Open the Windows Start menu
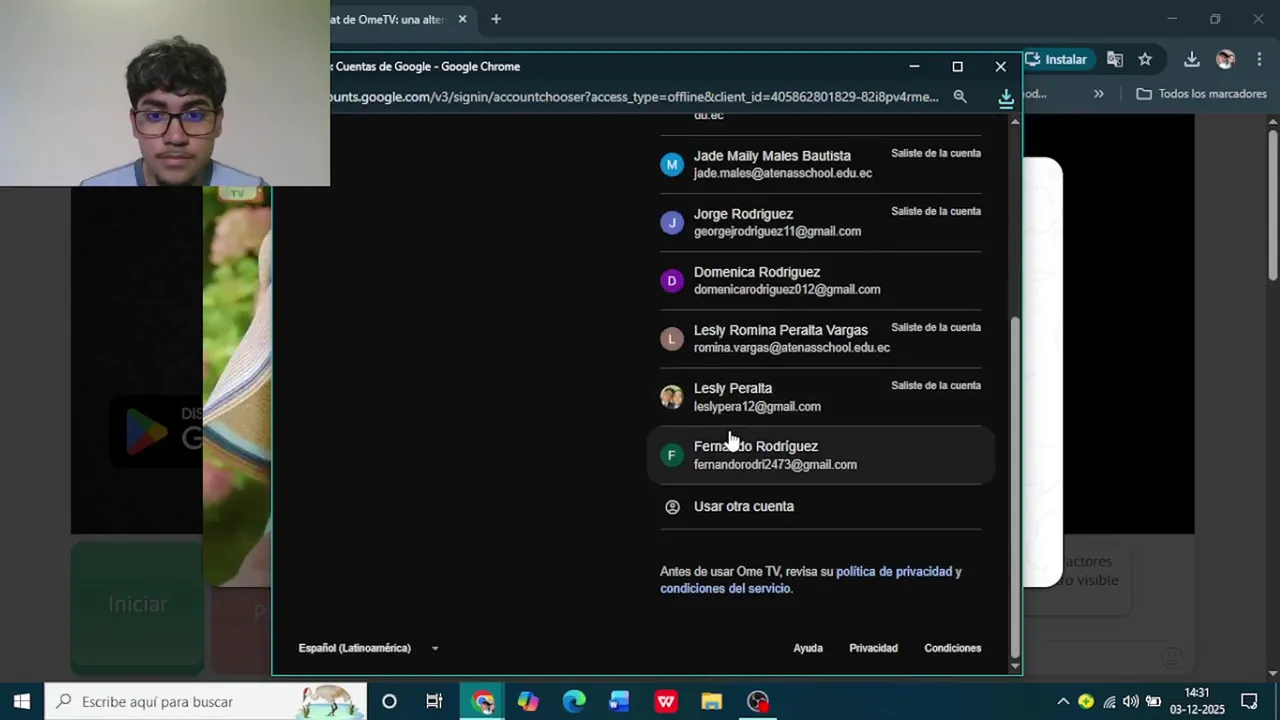The width and height of the screenshot is (1280, 720). pos(22,701)
